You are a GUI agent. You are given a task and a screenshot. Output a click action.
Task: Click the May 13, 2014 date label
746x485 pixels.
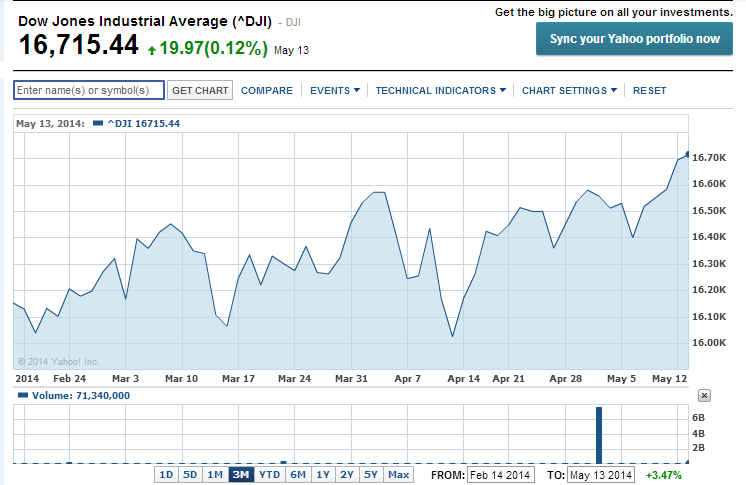[x=50, y=123]
